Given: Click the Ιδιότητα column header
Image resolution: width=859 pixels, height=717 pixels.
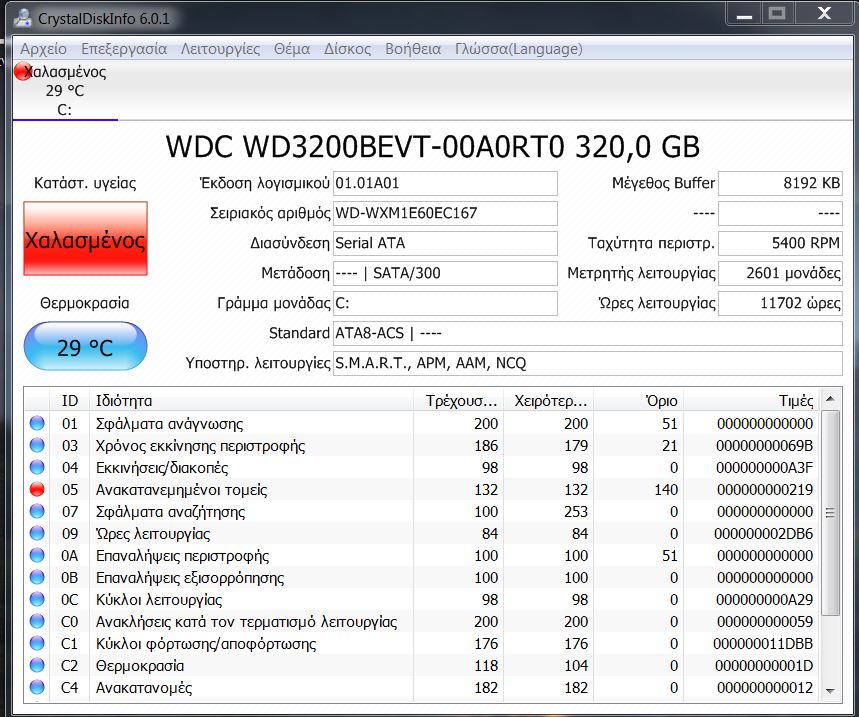Looking at the screenshot, I should 250,400.
